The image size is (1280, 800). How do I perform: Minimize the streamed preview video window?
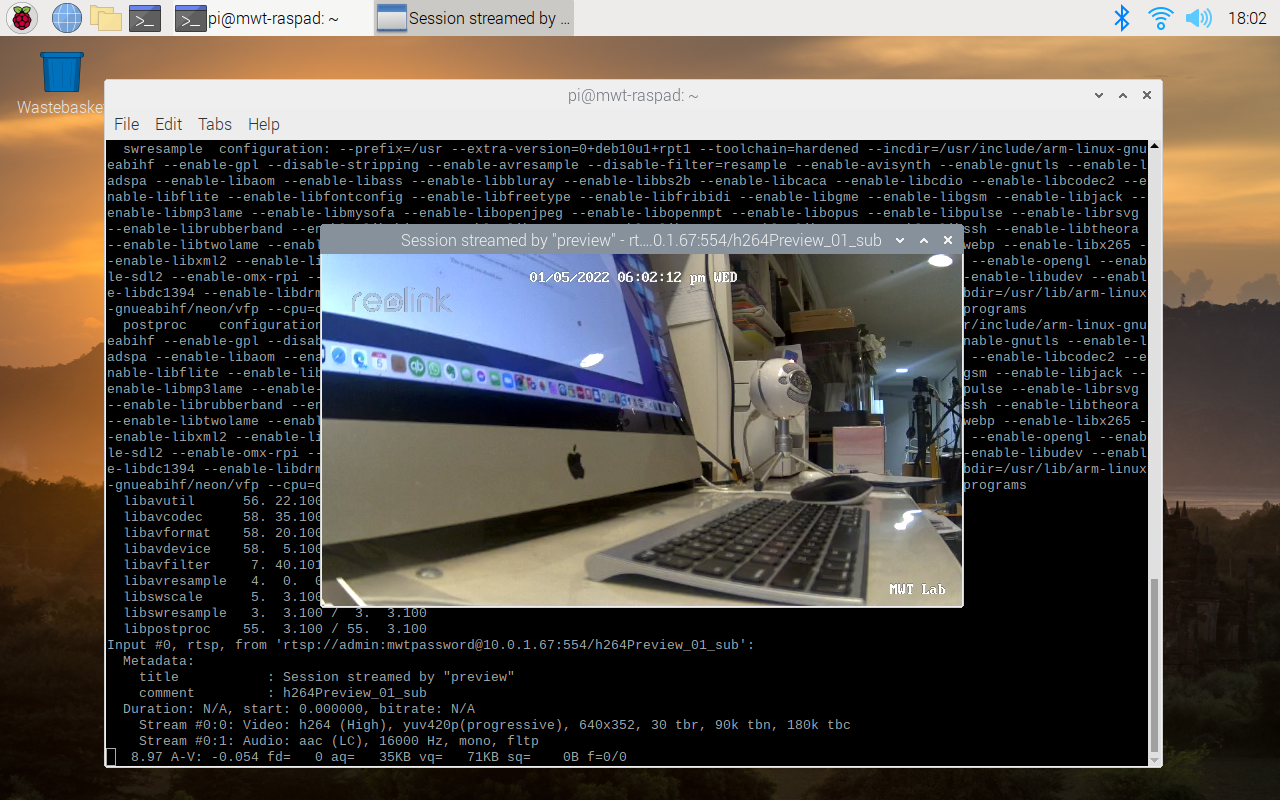point(900,240)
